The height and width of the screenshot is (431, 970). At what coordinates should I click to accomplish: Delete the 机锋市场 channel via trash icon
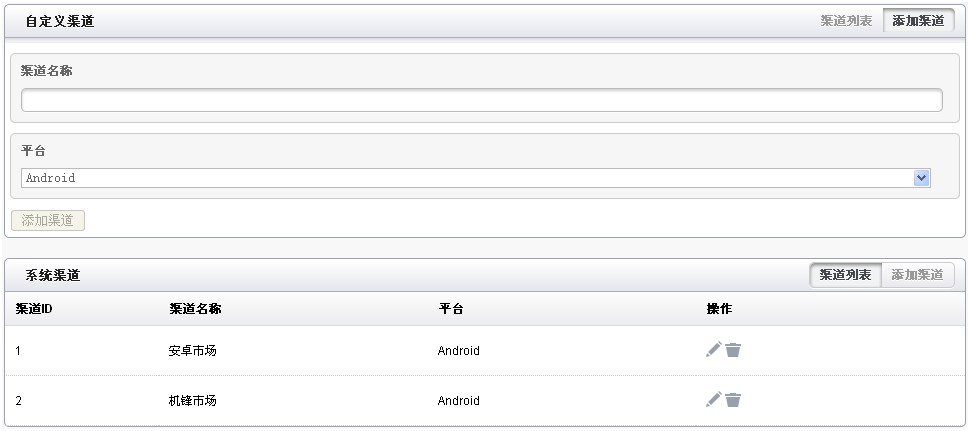pyautogui.click(x=733, y=400)
